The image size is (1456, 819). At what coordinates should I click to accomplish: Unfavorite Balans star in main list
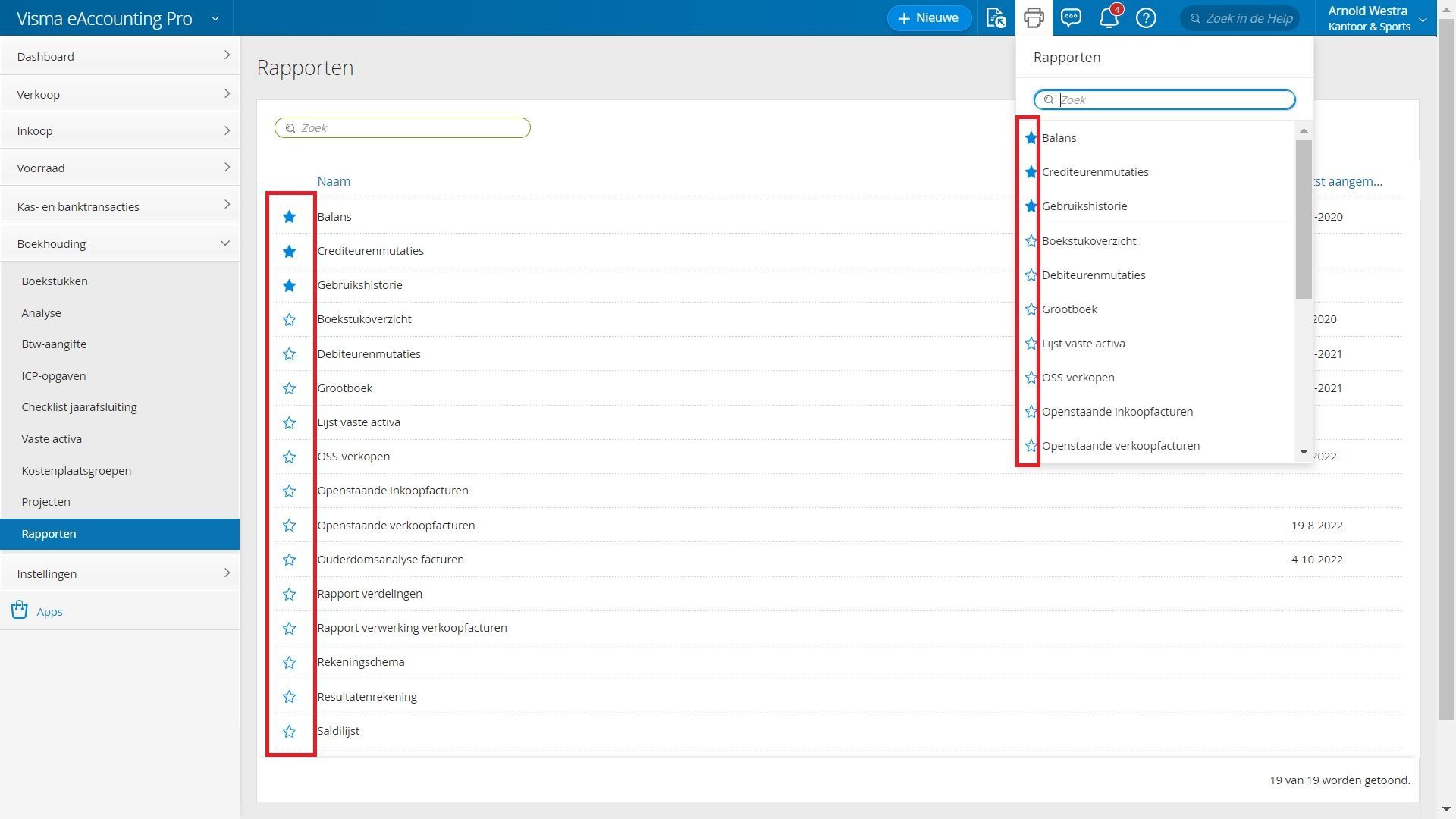tap(289, 217)
